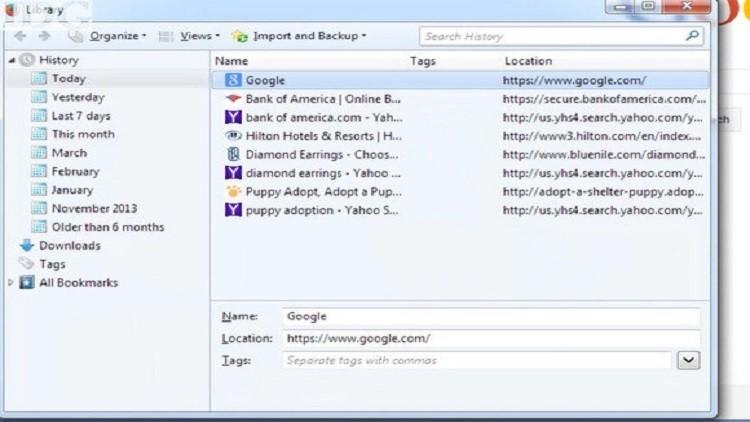This screenshot has width=750, height=422.
Task: Expand the tags selector arrow button
Action: pos(688,360)
